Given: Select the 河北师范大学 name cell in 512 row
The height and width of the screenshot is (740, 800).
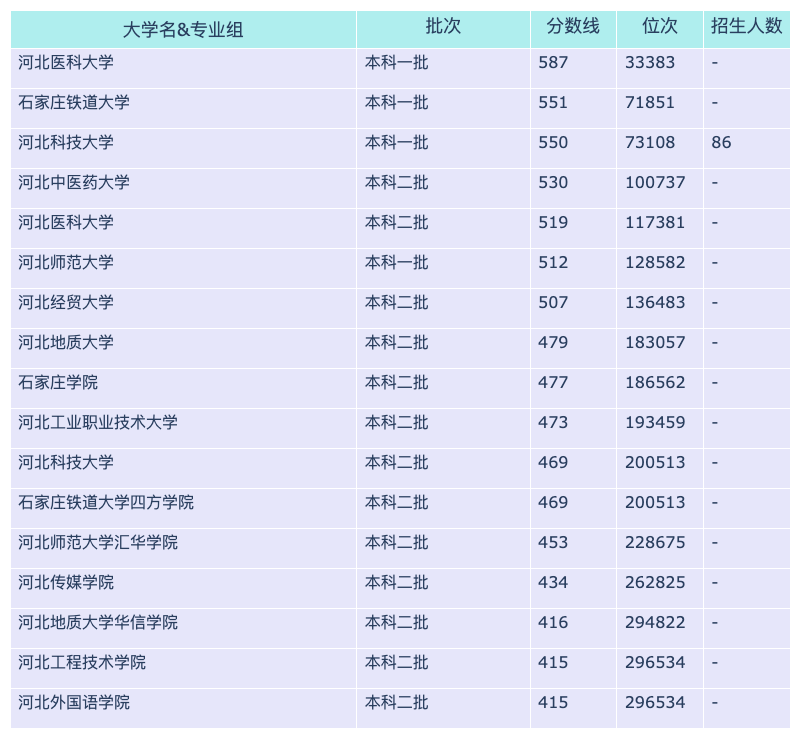Looking at the screenshot, I should tap(183, 268).
